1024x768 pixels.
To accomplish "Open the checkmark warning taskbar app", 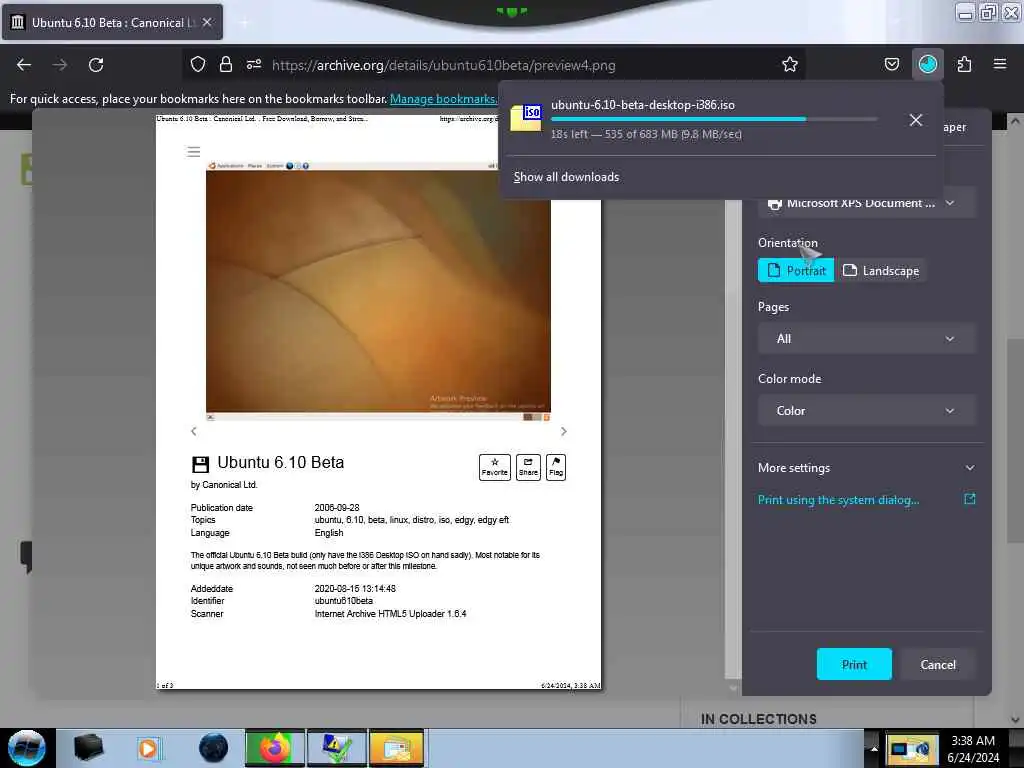I will coord(337,749).
